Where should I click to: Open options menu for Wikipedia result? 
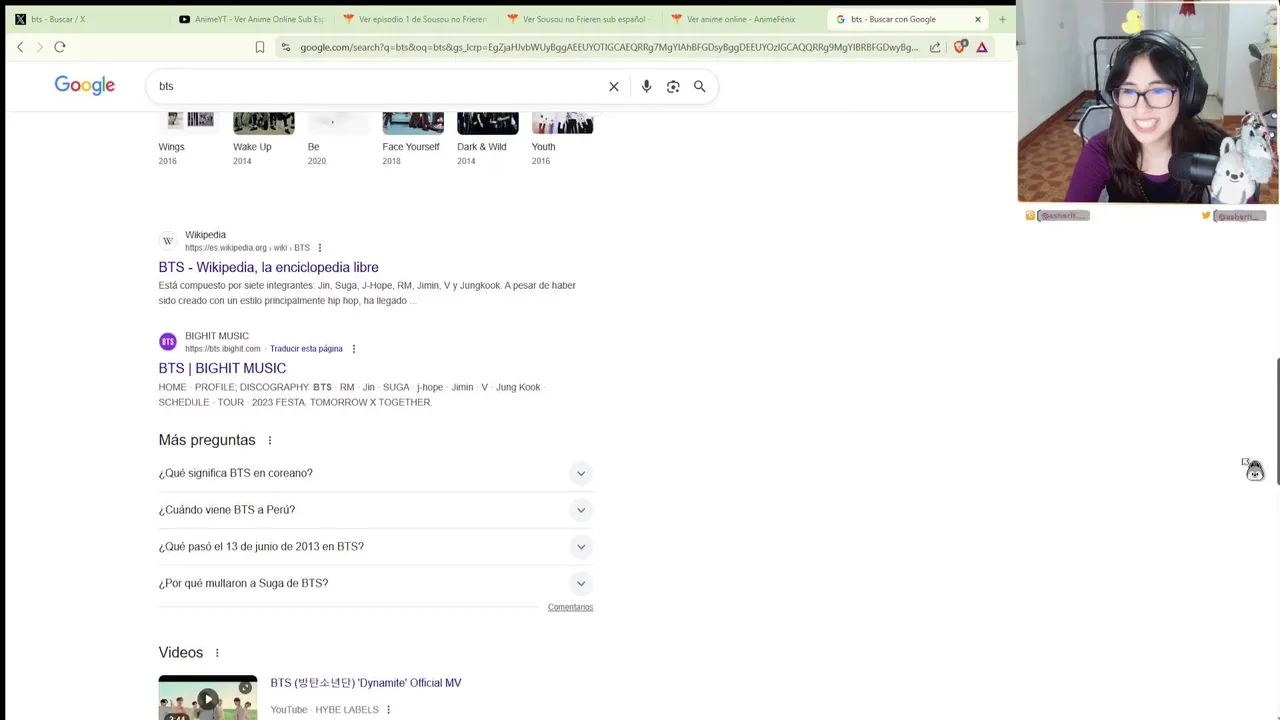tap(320, 248)
